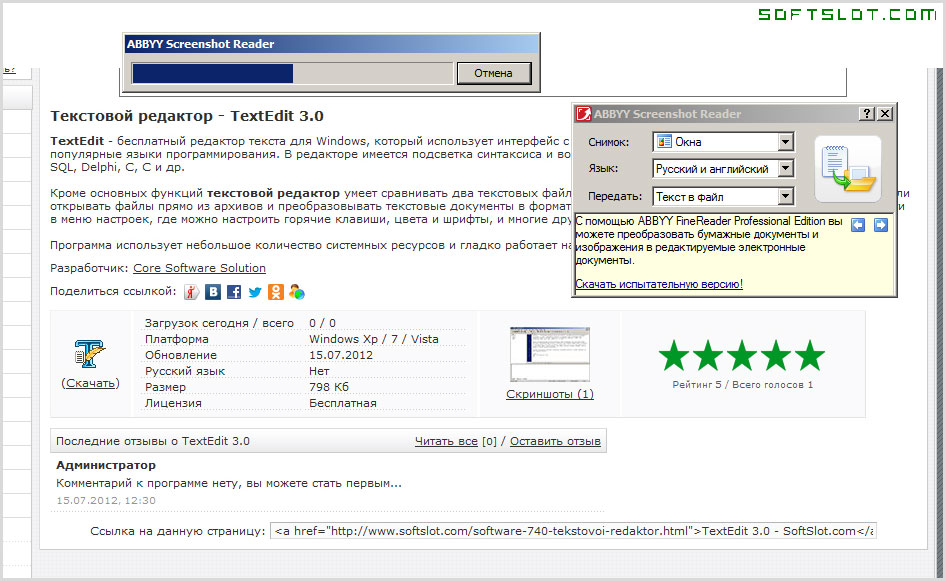946x581 pixels.
Task: Click the ABBYY Screenshot Reader progress bar
Action: (292, 74)
